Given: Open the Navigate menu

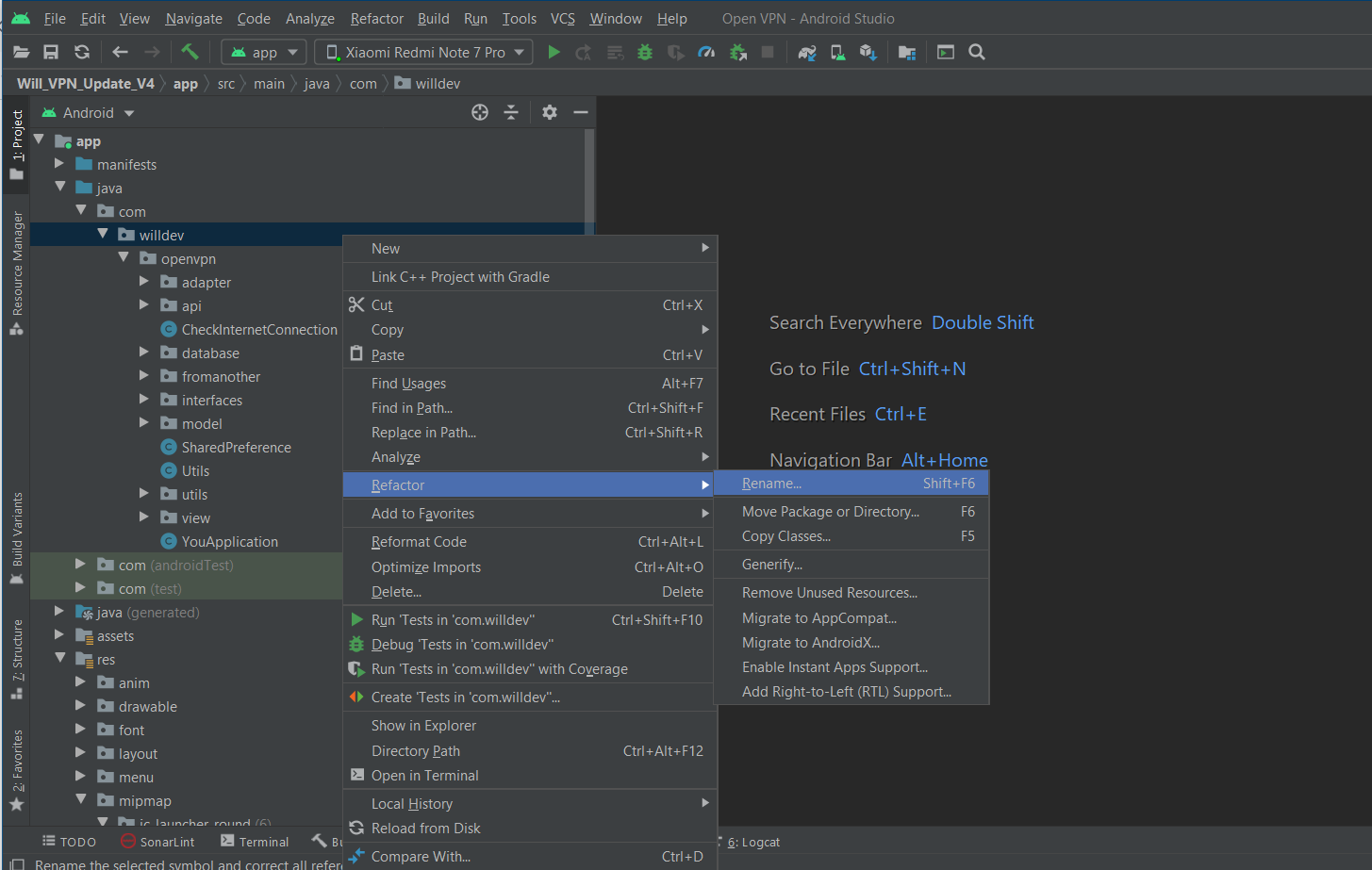Looking at the screenshot, I should [x=193, y=19].
